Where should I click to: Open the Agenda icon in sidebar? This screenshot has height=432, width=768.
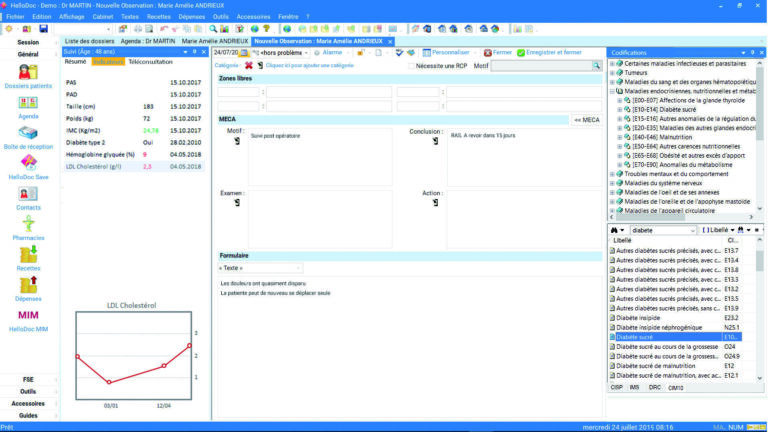pos(28,105)
